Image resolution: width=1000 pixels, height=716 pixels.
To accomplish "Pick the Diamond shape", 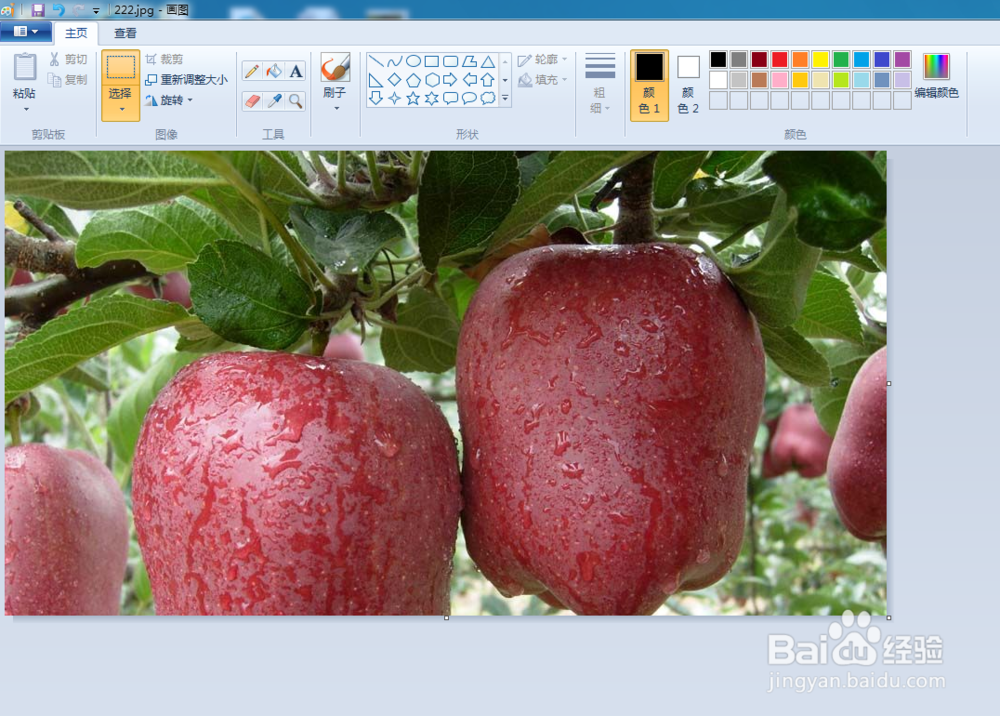I will (x=395, y=80).
